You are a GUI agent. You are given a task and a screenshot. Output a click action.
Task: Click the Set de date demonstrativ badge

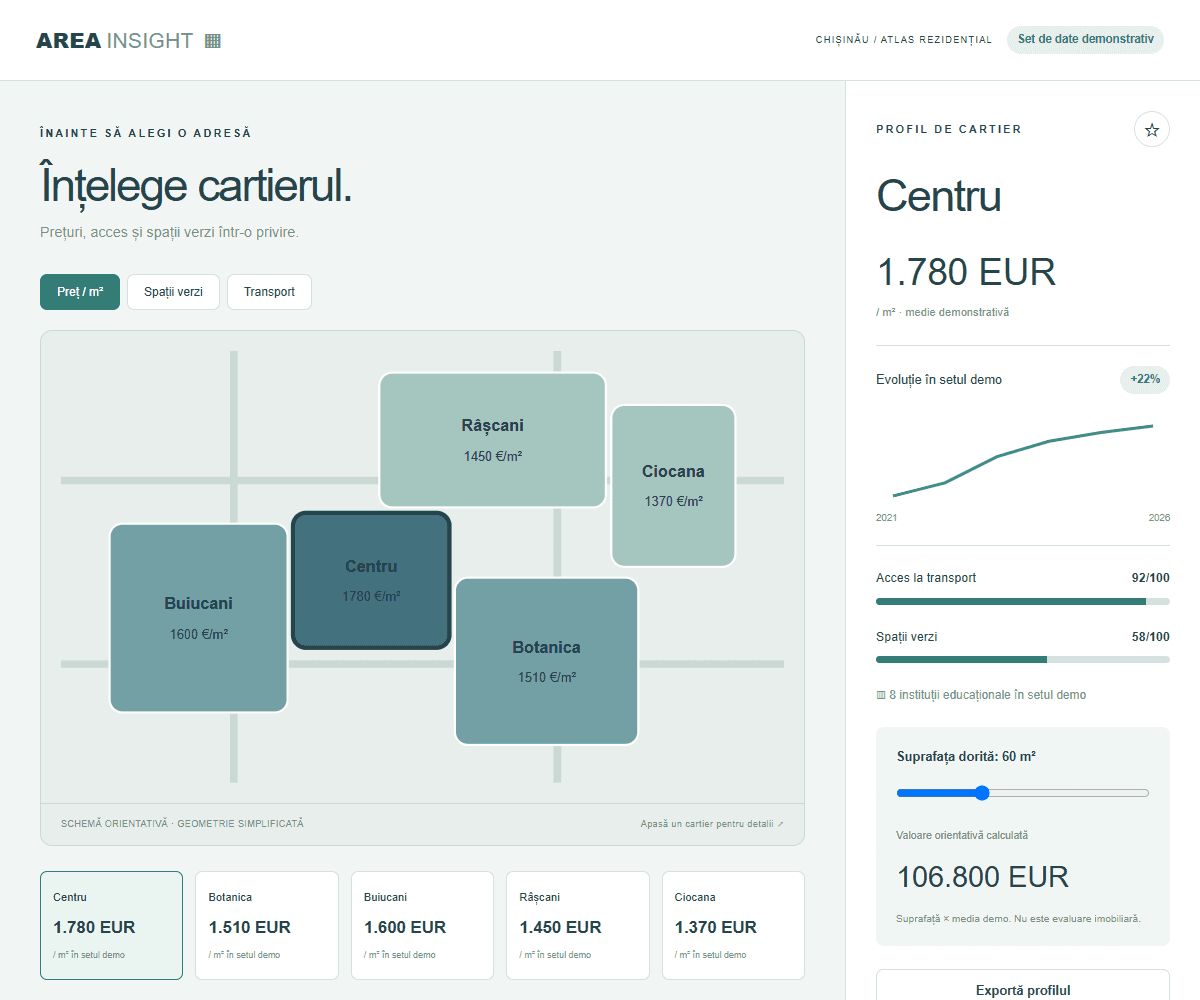(1085, 40)
